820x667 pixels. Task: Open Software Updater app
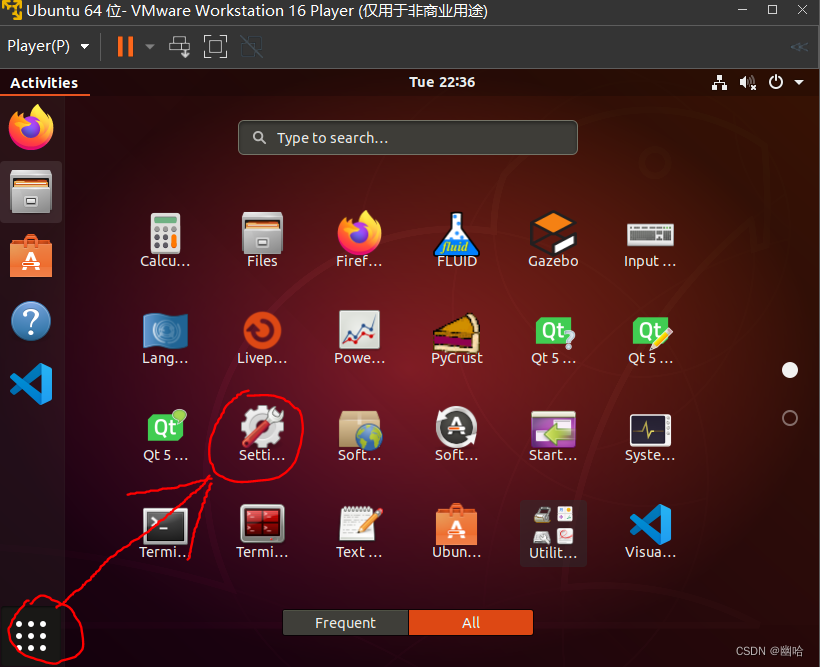click(457, 434)
